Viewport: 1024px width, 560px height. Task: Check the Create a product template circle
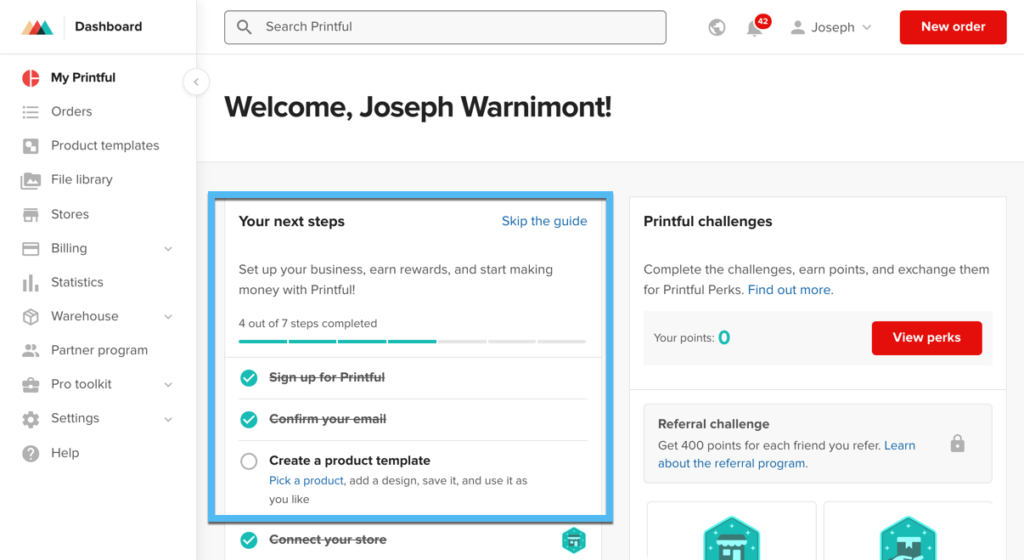coord(249,461)
